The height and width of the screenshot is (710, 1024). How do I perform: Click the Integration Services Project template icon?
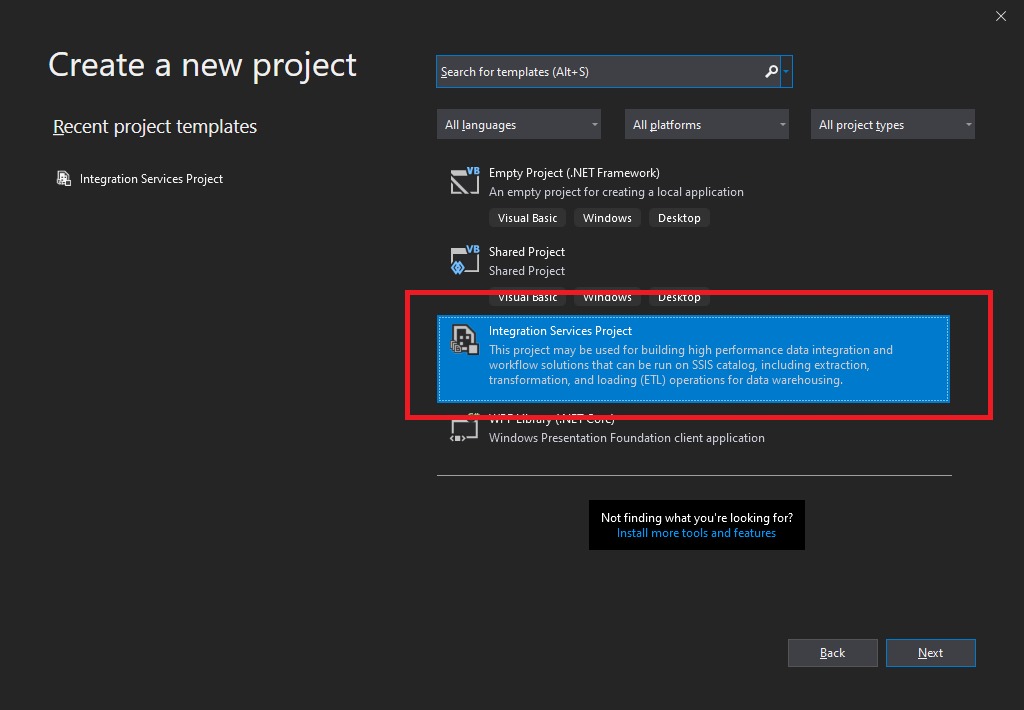pos(464,340)
